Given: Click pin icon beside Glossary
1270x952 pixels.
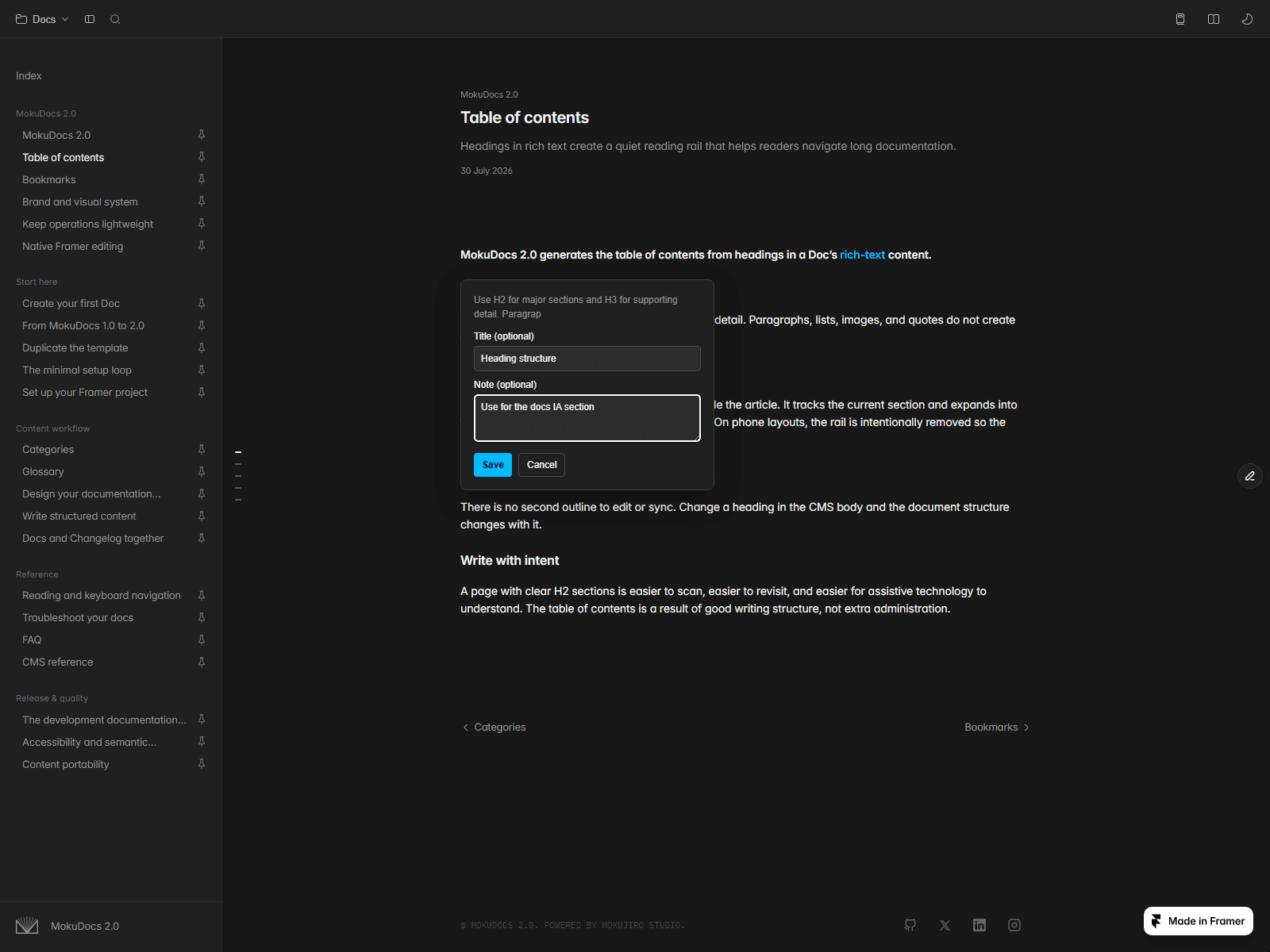Looking at the screenshot, I should [202, 471].
